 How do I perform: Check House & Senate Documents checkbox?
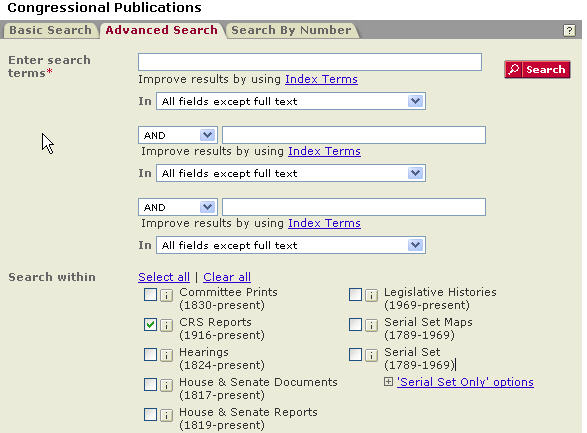[x=150, y=384]
